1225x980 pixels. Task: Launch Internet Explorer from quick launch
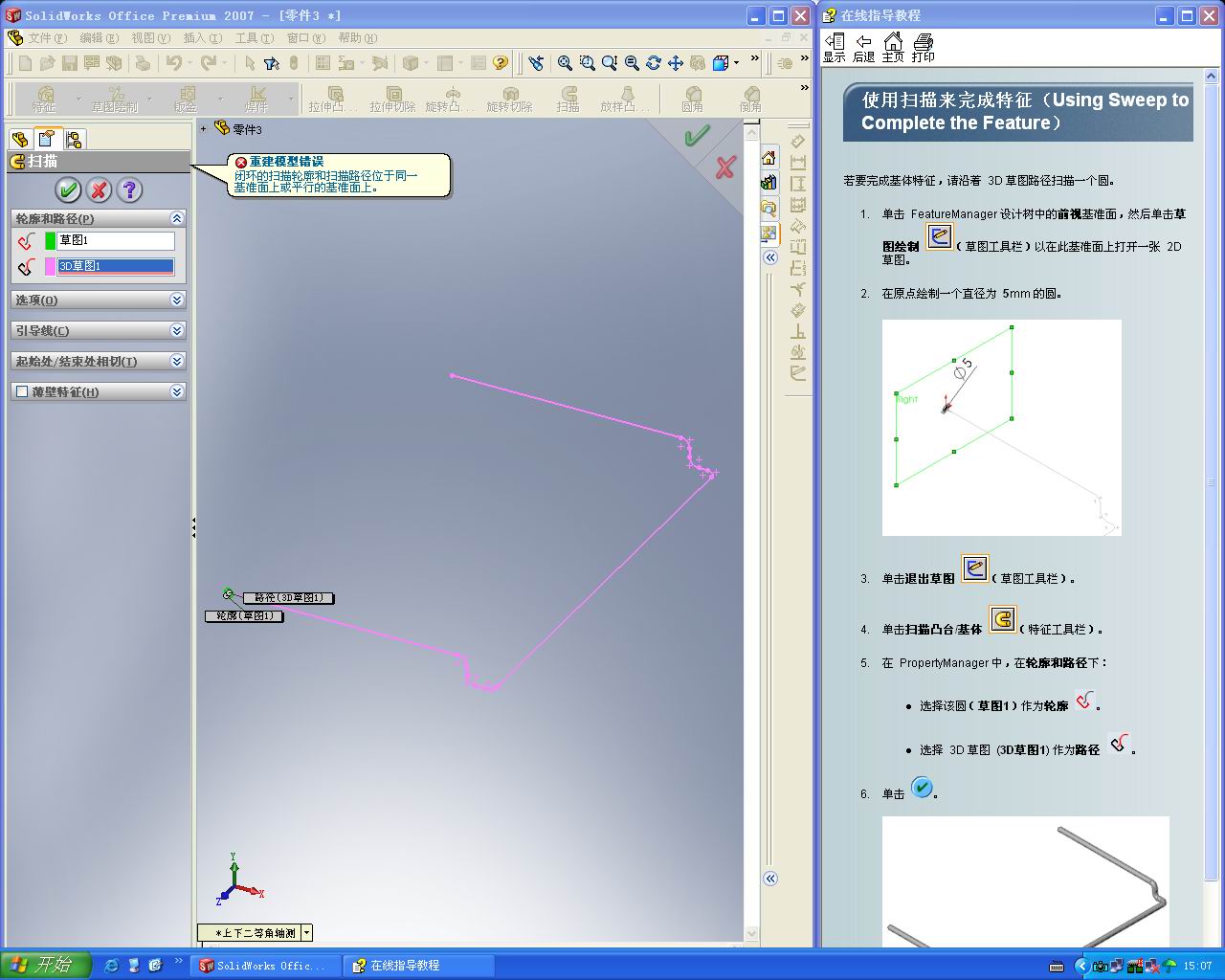click(x=111, y=966)
